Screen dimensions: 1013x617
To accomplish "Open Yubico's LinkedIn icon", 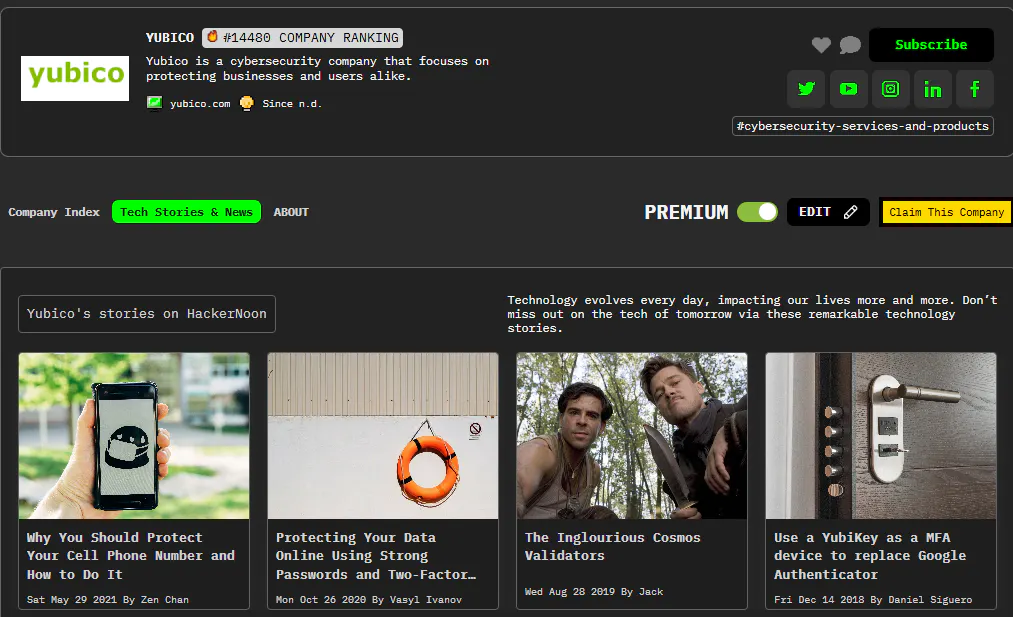I will (932, 89).
